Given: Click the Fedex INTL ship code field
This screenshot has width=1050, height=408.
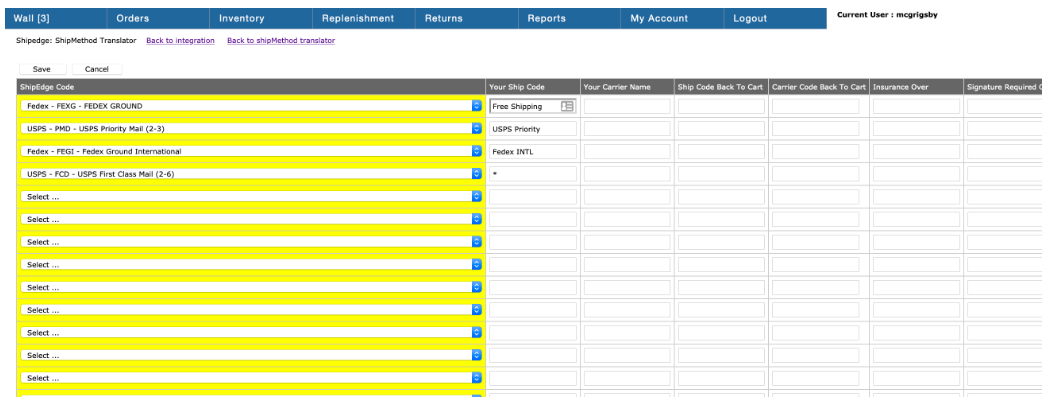Looking at the screenshot, I should pos(532,151).
